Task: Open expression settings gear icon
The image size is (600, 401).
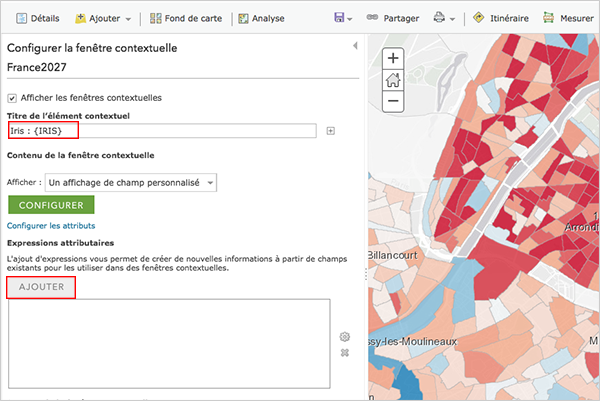Action: [345, 337]
